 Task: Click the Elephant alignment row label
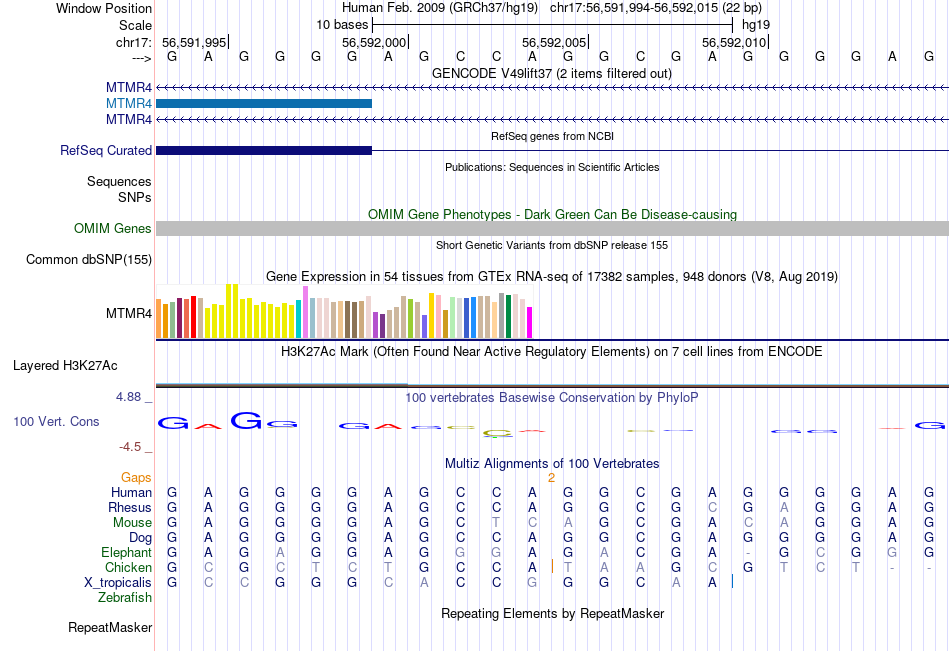pyautogui.click(x=126, y=552)
